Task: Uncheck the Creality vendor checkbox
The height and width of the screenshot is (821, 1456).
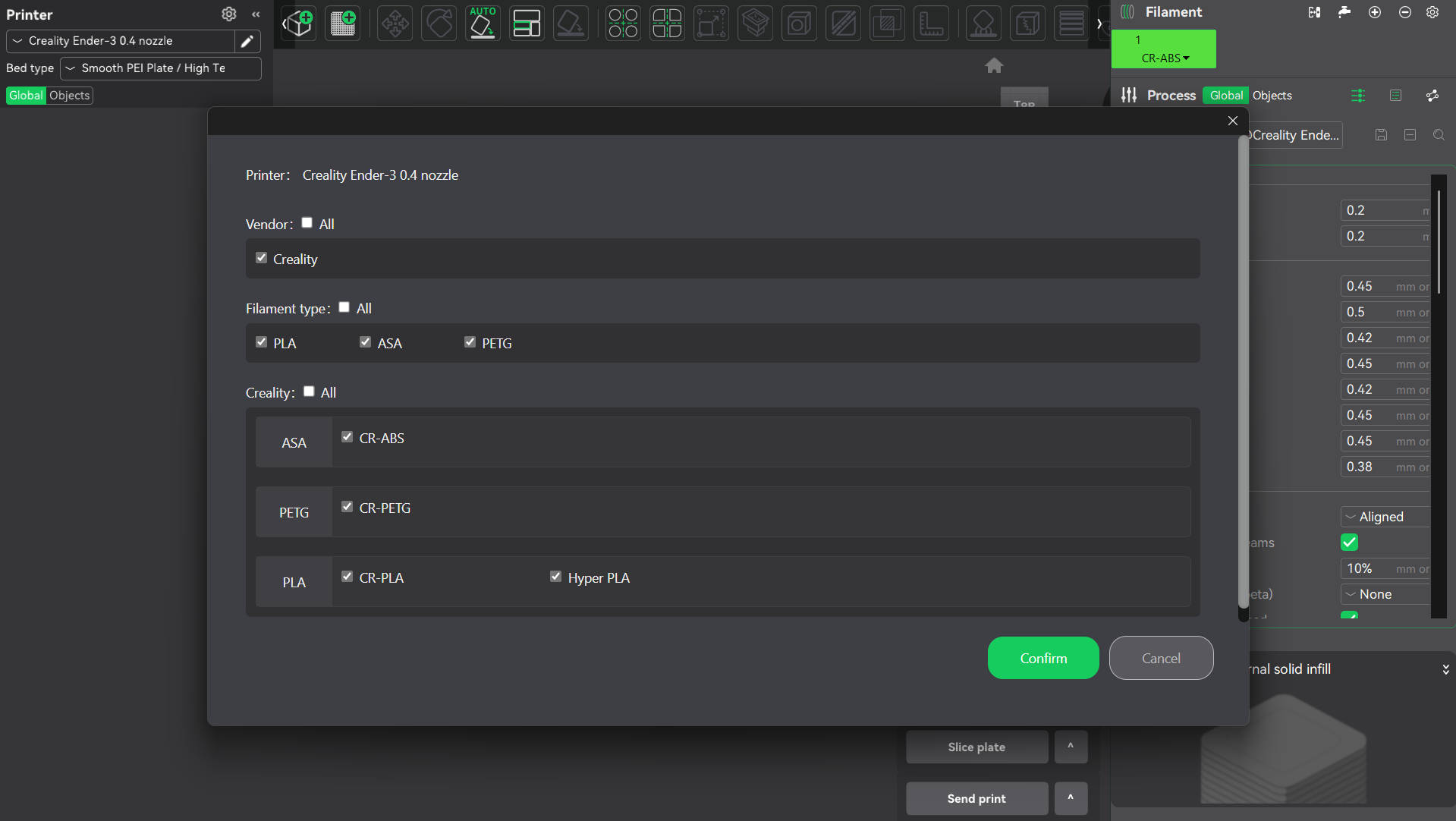Action: pos(261,258)
